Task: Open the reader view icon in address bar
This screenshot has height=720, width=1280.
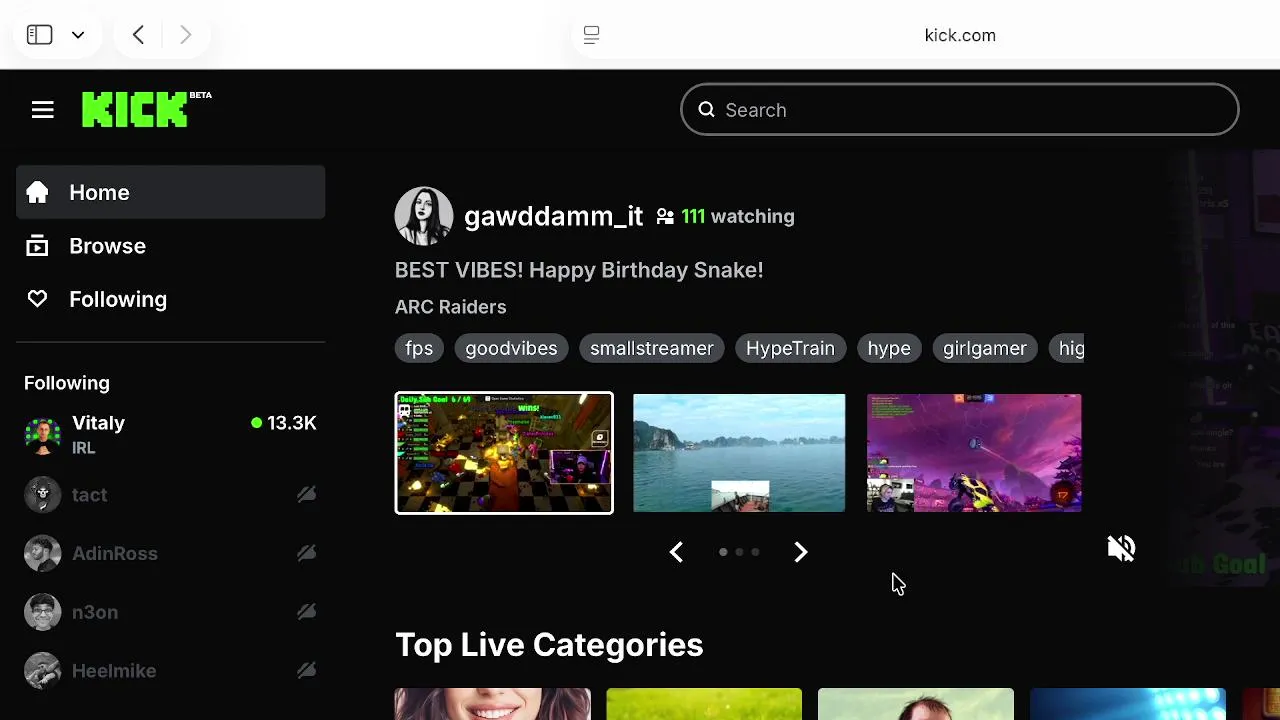Action: click(x=591, y=35)
